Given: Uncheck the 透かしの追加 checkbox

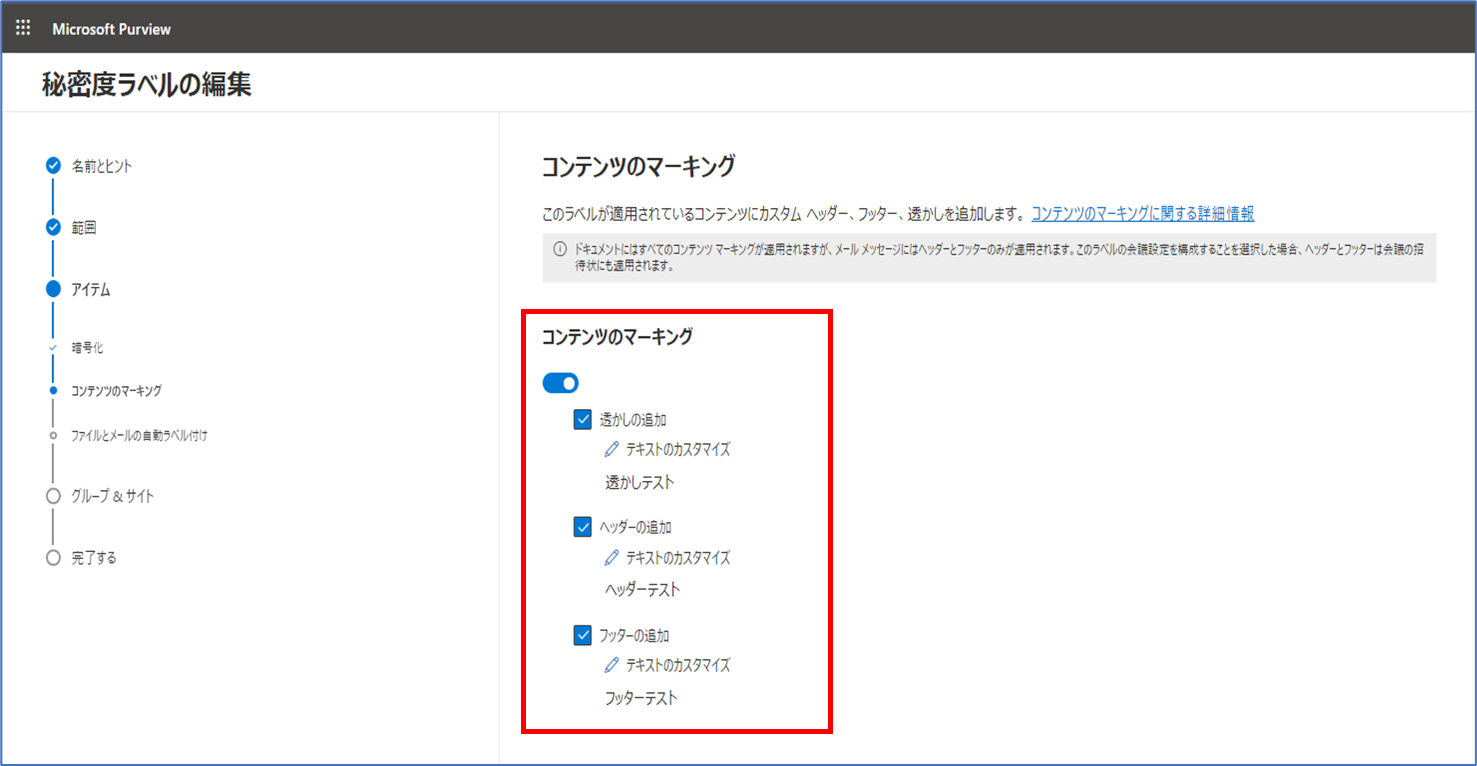Looking at the screenshot, I should [583, 420].
